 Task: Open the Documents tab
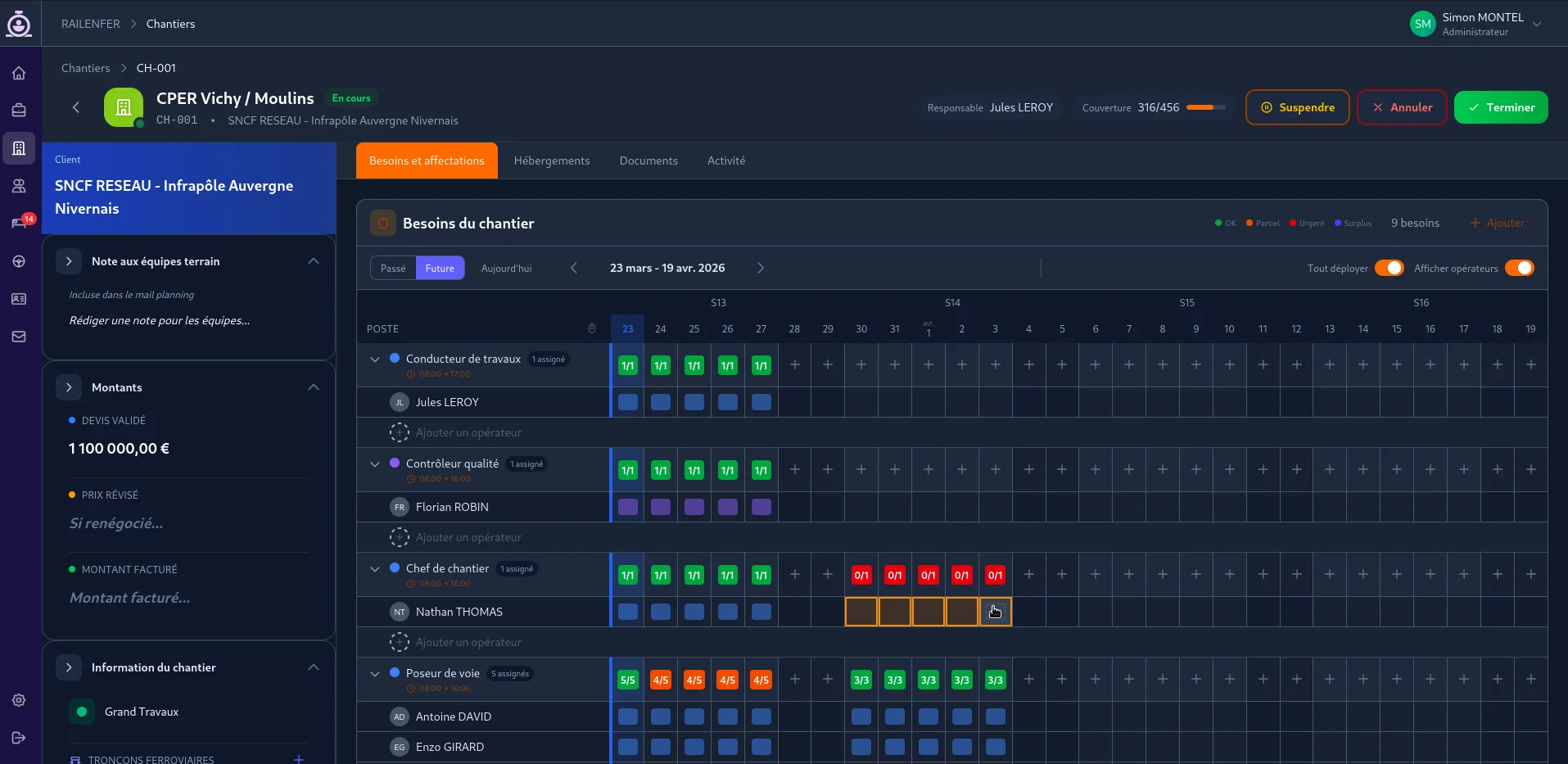pyautogui.click(x=648, y=160)
